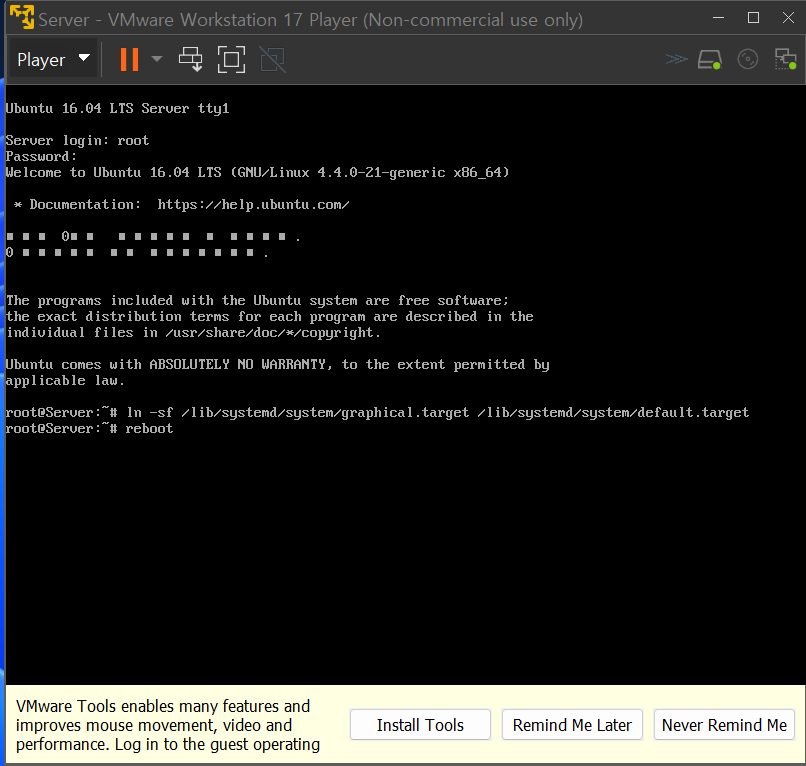Screen dimensions: 806x766
Task: Click the 'Password:' prompt line
Action: click(41, 156)
